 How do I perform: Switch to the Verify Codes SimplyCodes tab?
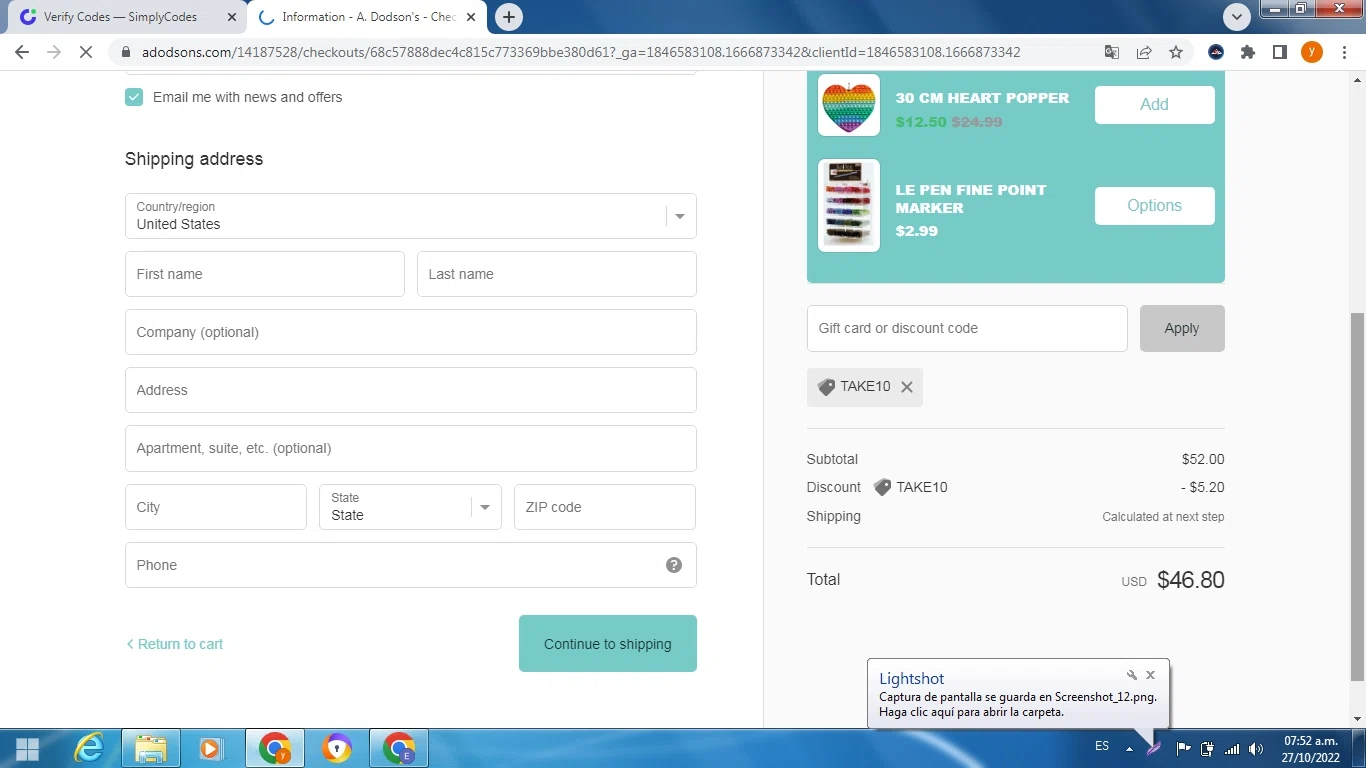click(120, 17)
